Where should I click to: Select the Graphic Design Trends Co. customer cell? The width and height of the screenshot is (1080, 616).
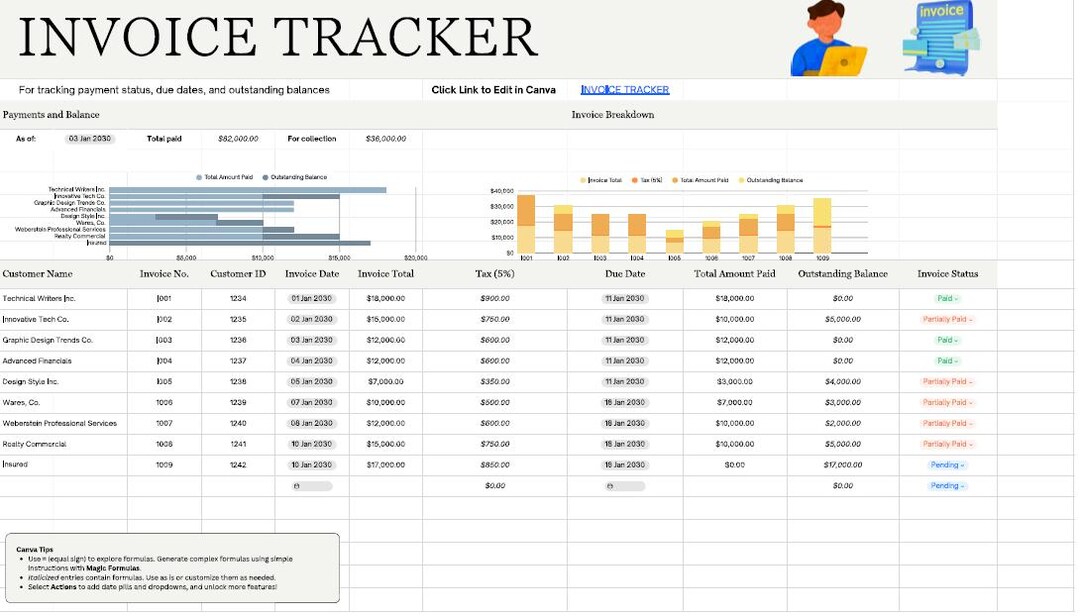tap(63, 340)
